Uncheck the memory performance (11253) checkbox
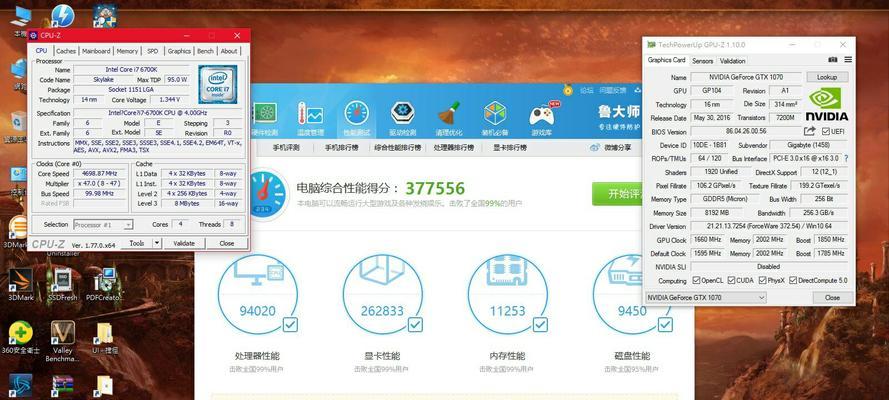The width and height of the screenshot is (889, 400). (540, 325)
